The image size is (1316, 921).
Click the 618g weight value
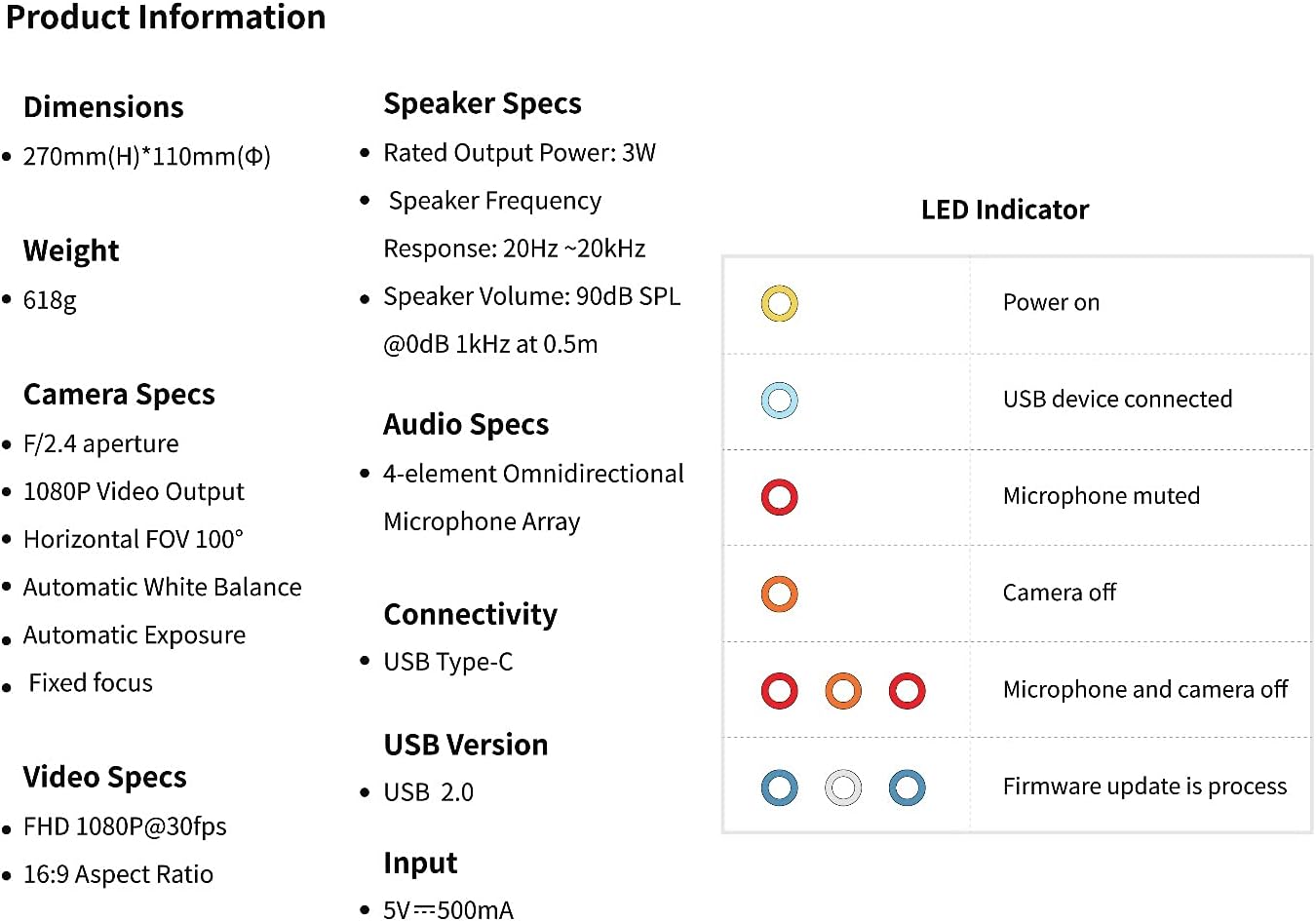click(x=50, y=300)
